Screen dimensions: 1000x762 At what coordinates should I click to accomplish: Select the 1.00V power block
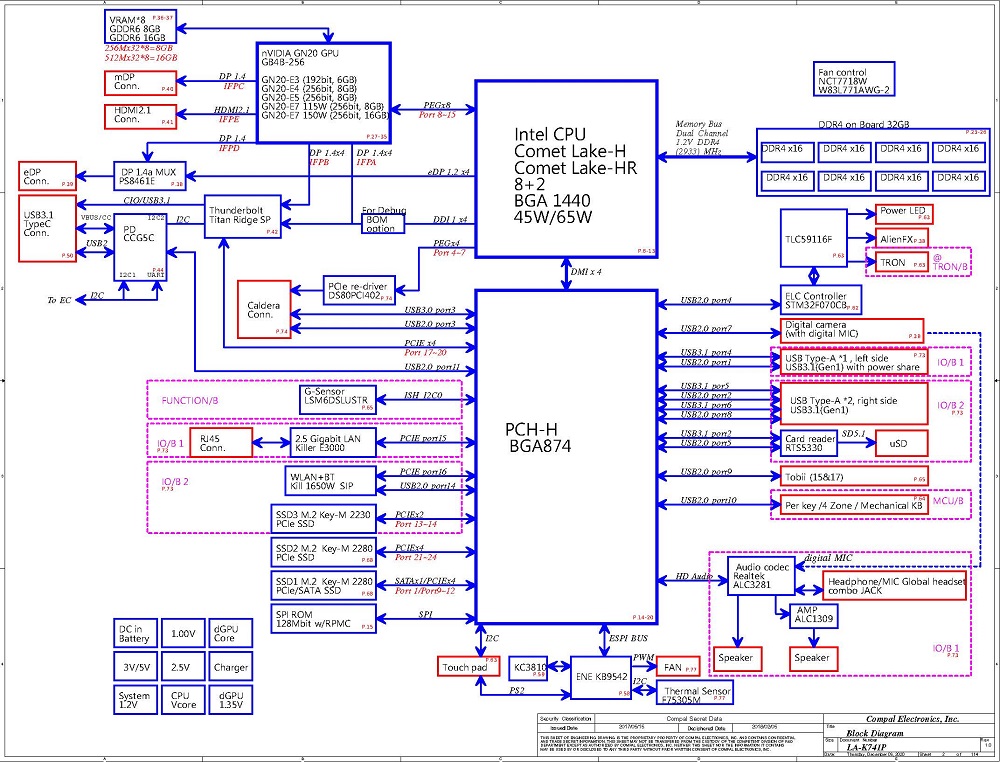tap(182, 634)
